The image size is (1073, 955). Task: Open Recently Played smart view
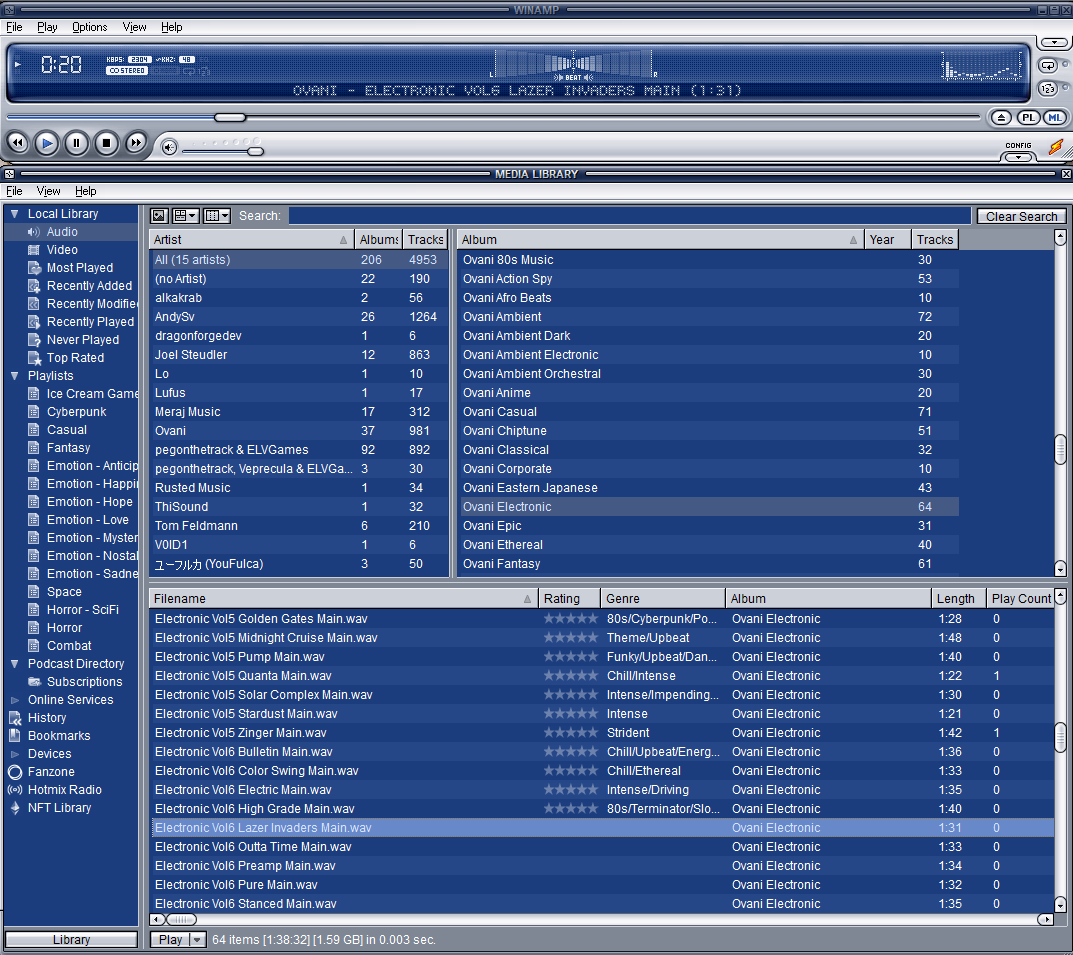pos(90,322)
